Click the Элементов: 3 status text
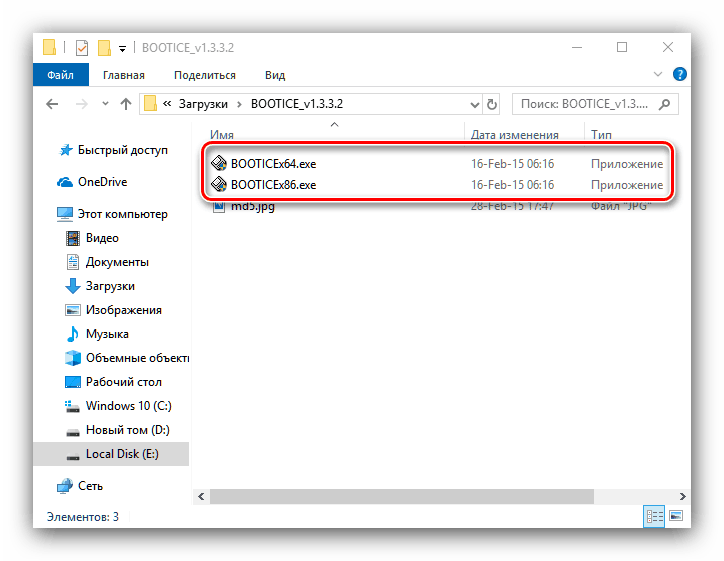This screenshot has width=724, height=561. coord(83,517)
